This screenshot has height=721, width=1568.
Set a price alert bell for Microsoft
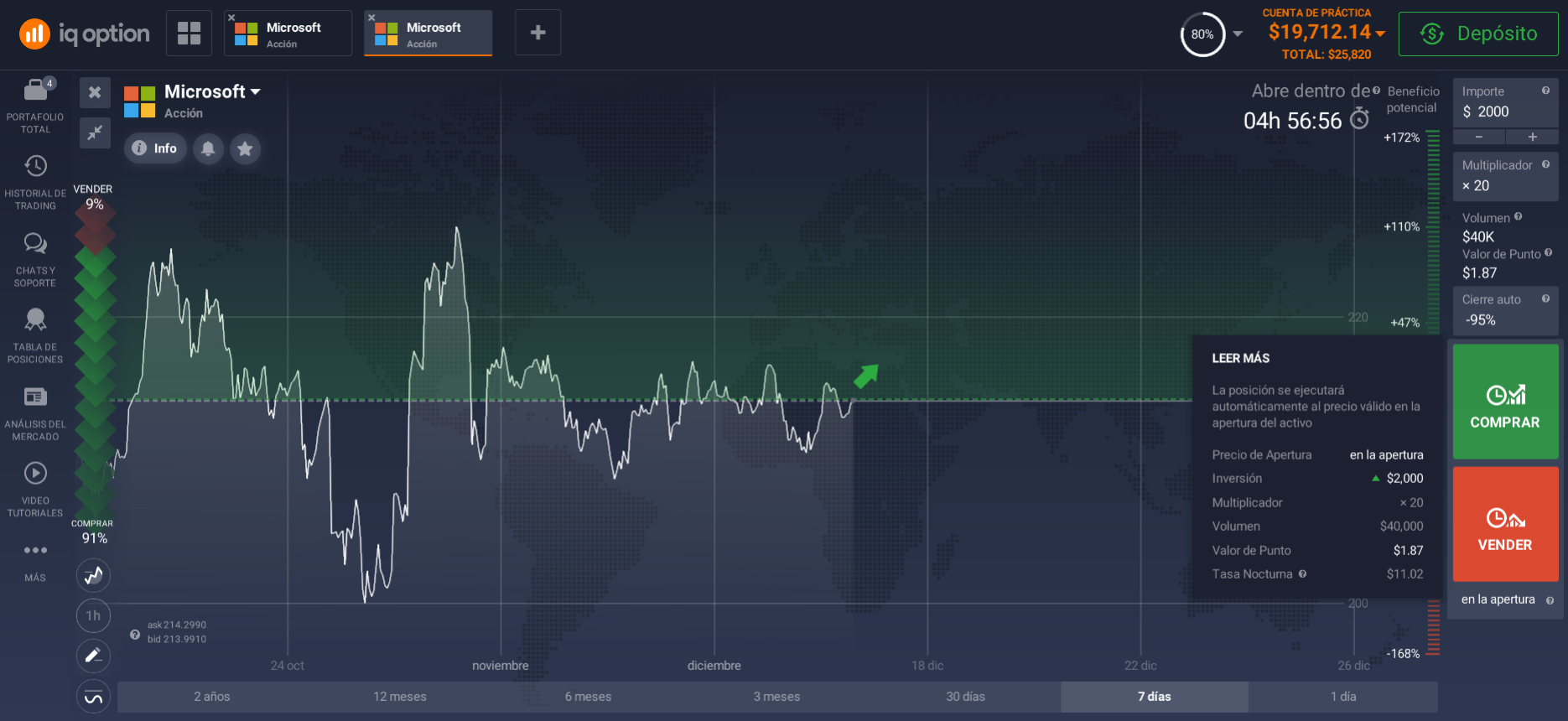208,148
